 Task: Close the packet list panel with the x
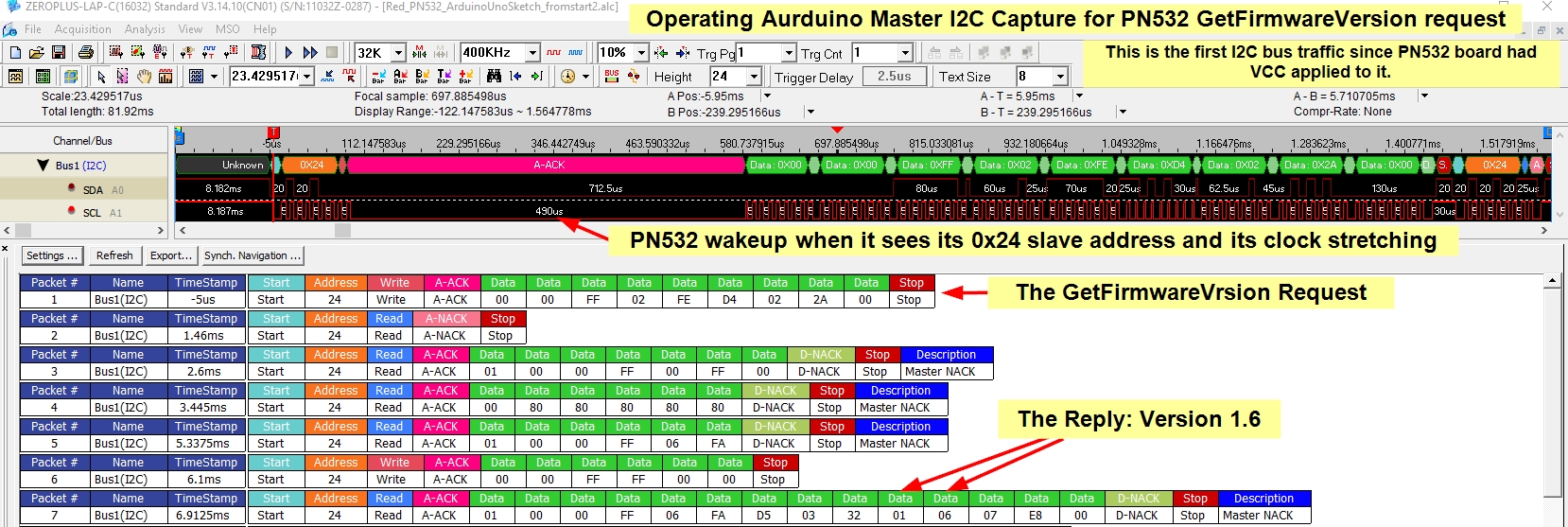pyautogui.click(x=6, y=249)
